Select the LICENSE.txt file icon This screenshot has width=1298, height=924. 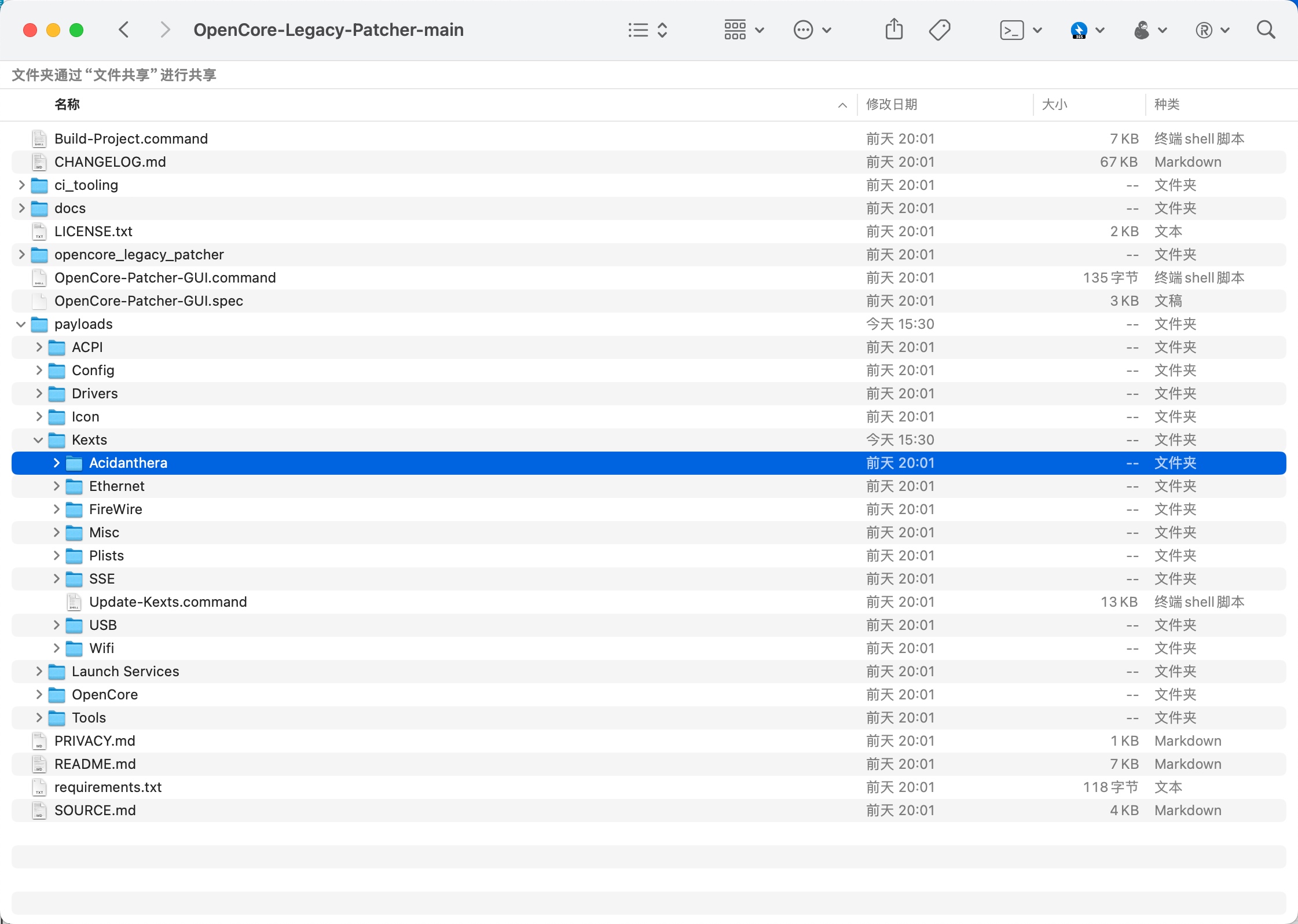(39, 232)
